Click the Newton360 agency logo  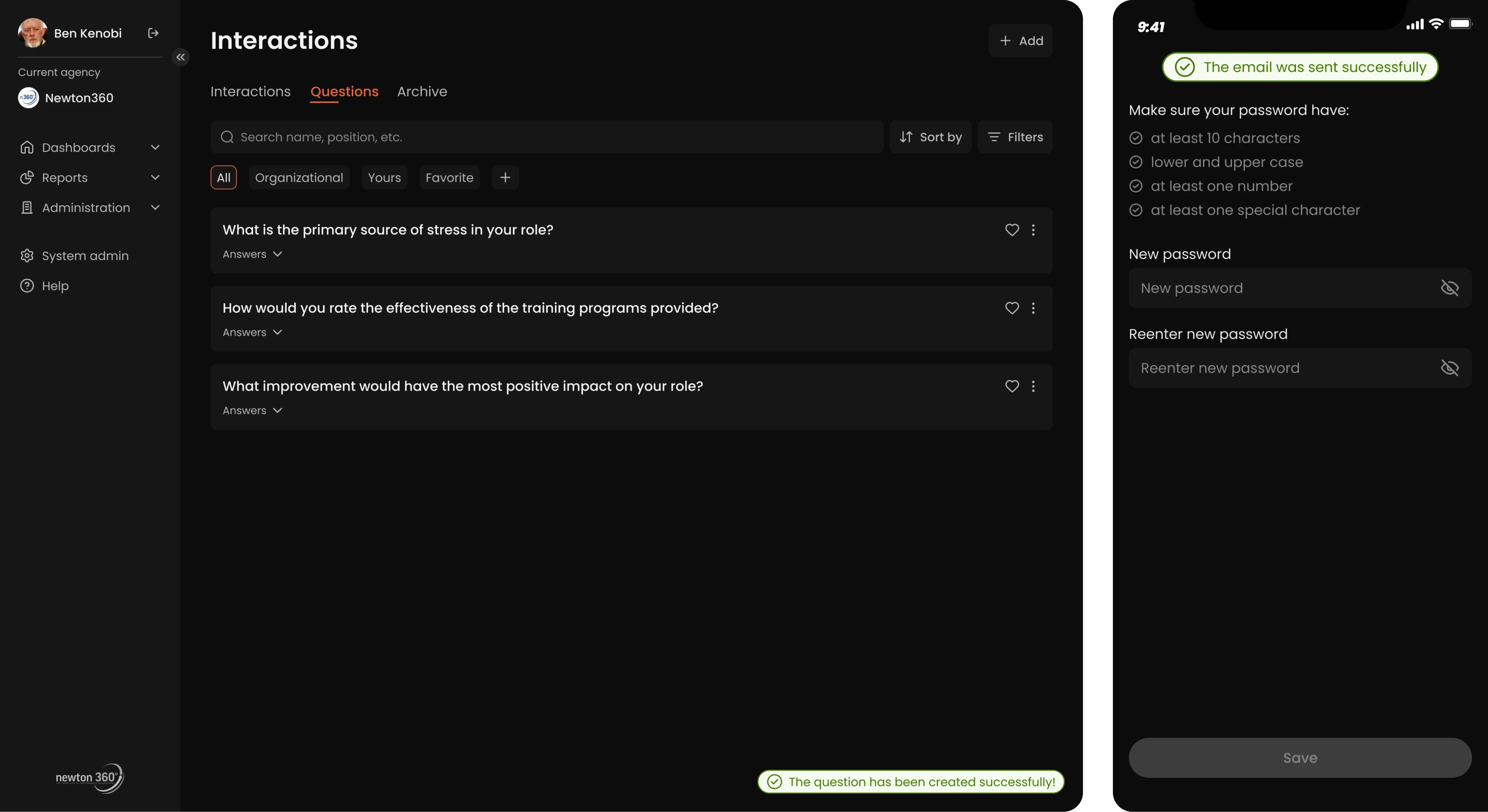(28, 97)
